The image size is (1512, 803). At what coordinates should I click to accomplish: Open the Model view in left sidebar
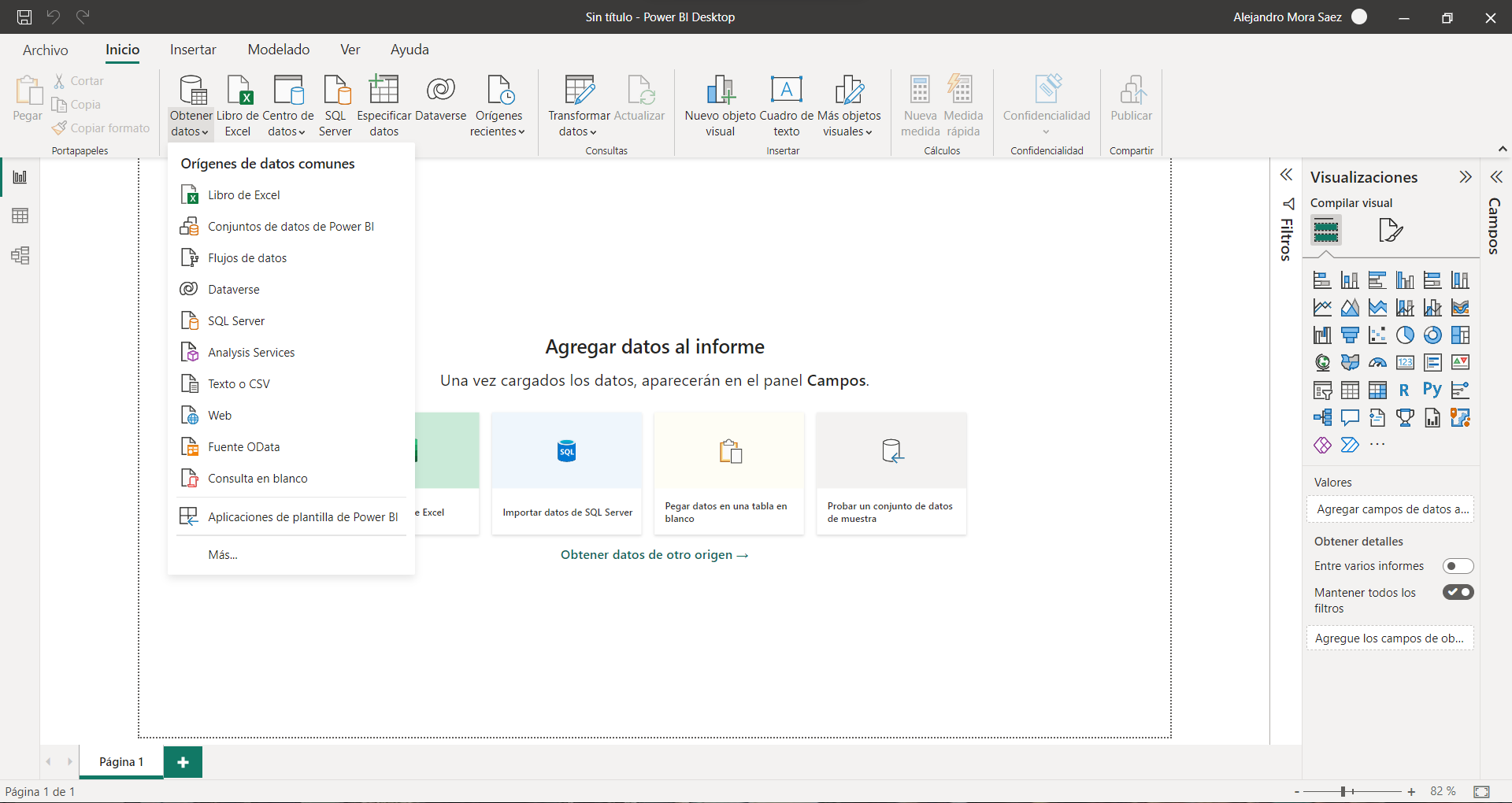[20, 256]
